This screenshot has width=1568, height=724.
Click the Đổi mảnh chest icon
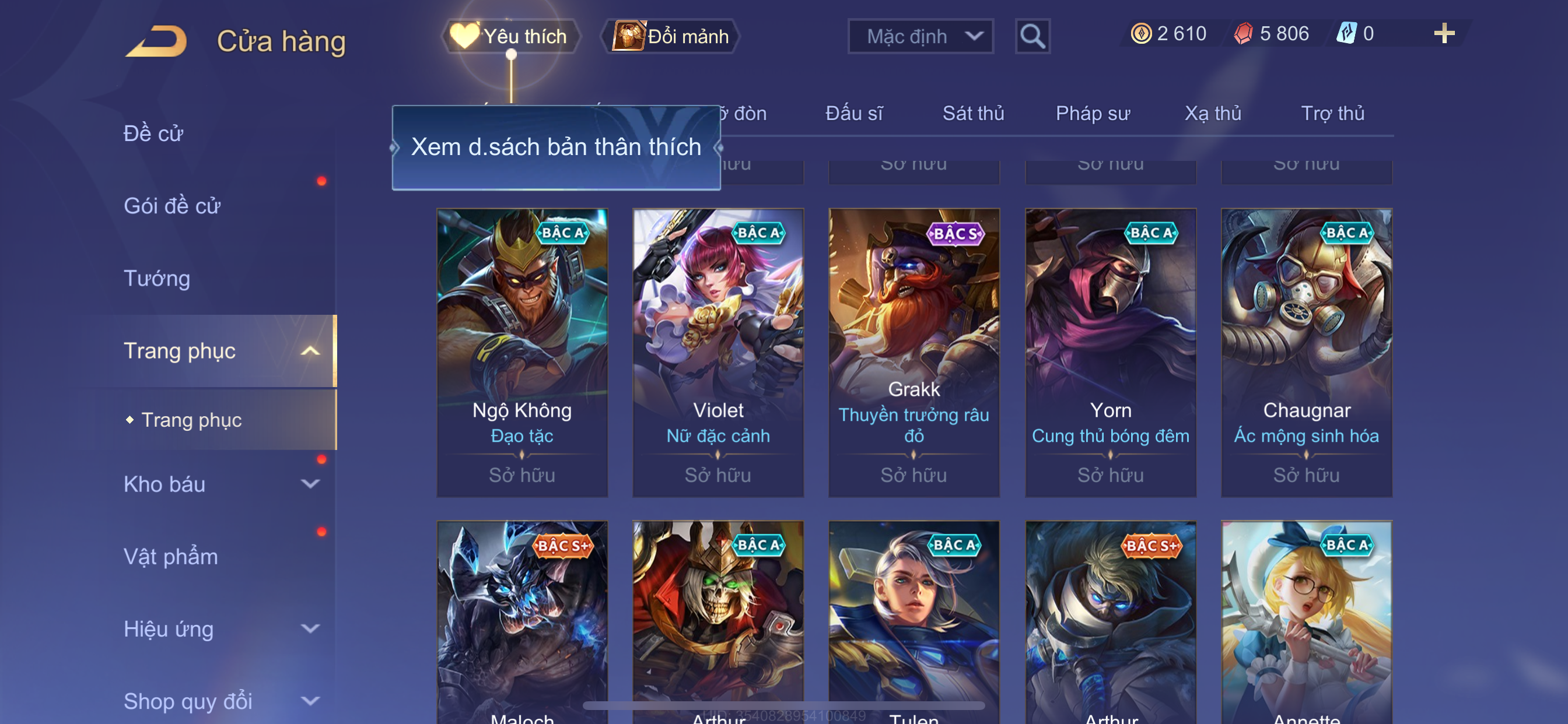(x=629, y=36)
